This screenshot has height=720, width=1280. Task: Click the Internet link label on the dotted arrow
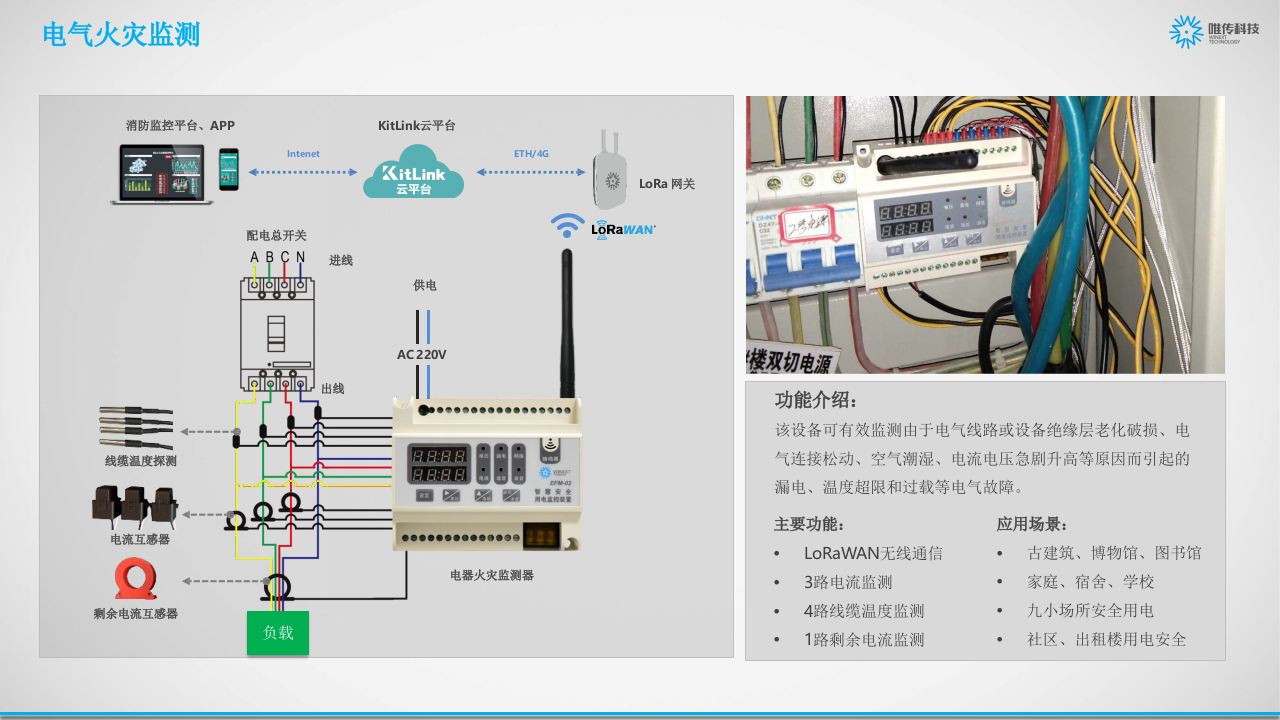coord(303,153)
